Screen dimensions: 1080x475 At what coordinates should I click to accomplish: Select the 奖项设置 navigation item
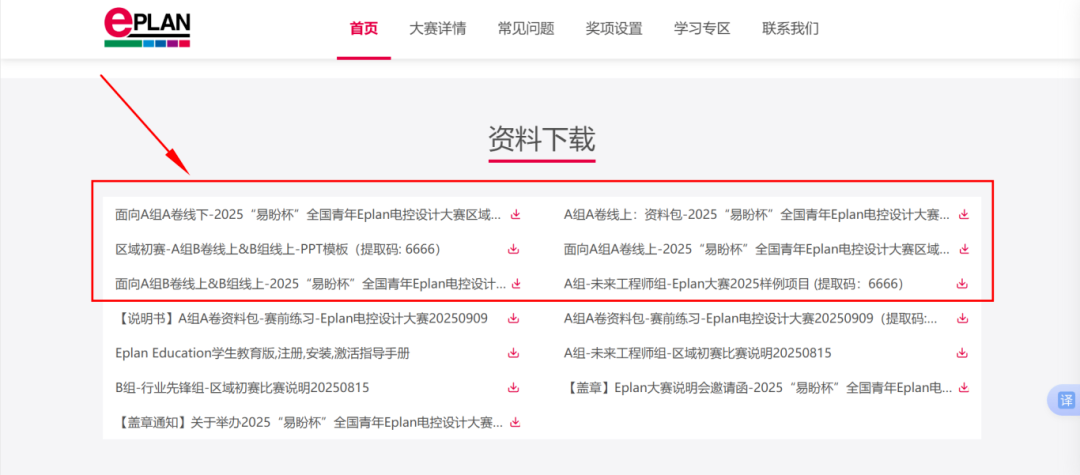tap(613, 29)
